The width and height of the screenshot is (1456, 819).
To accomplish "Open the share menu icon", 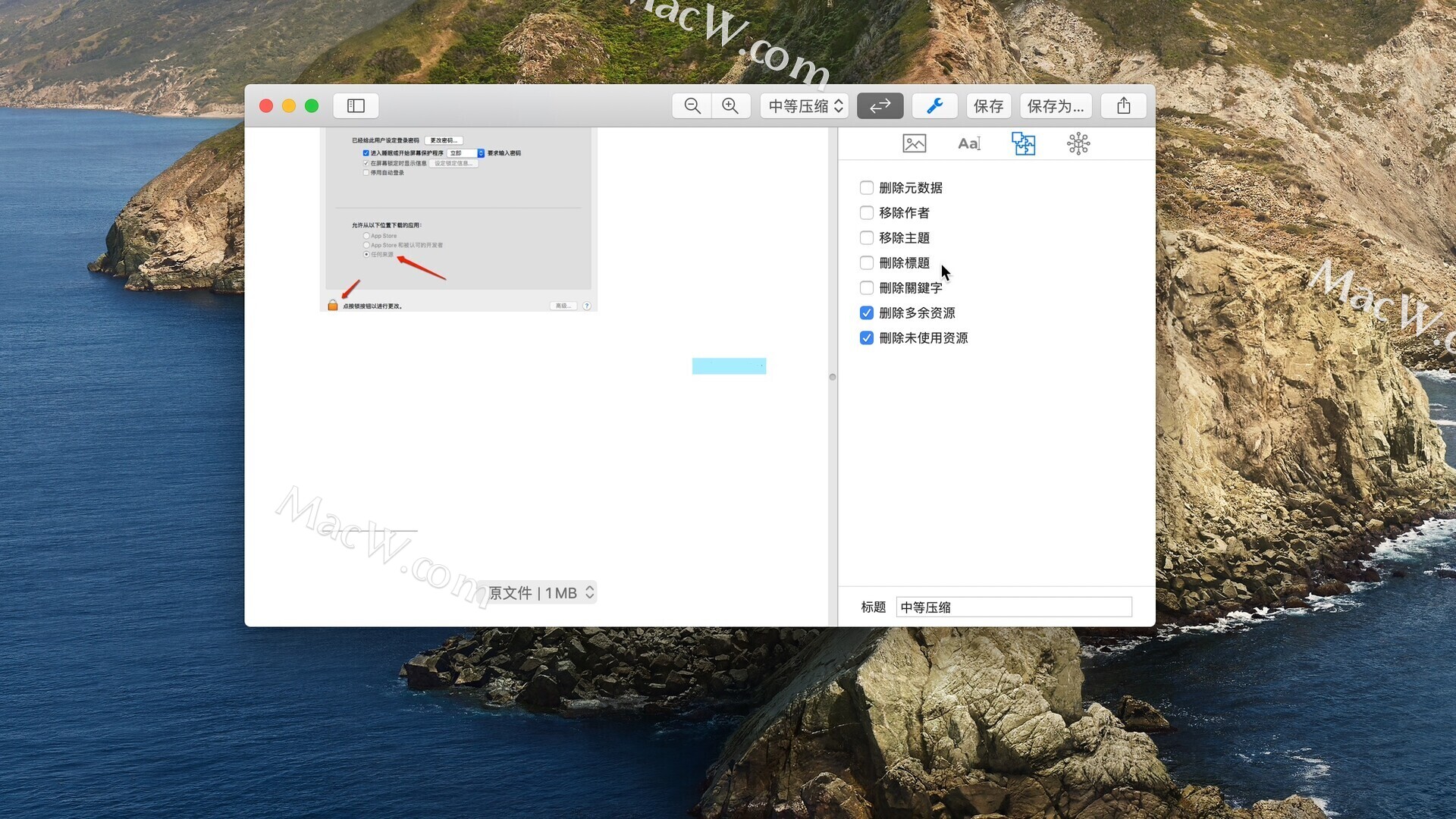I will 1123,106.
